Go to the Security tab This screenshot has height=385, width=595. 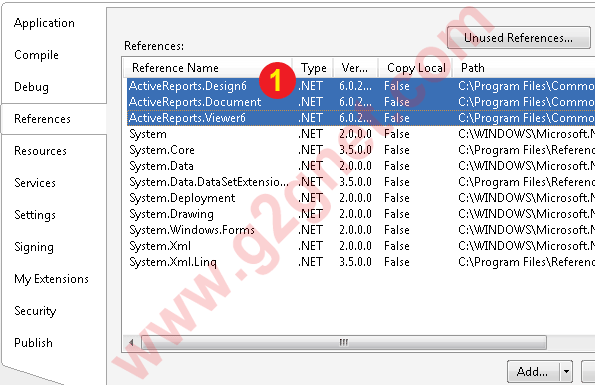(35, 311)
